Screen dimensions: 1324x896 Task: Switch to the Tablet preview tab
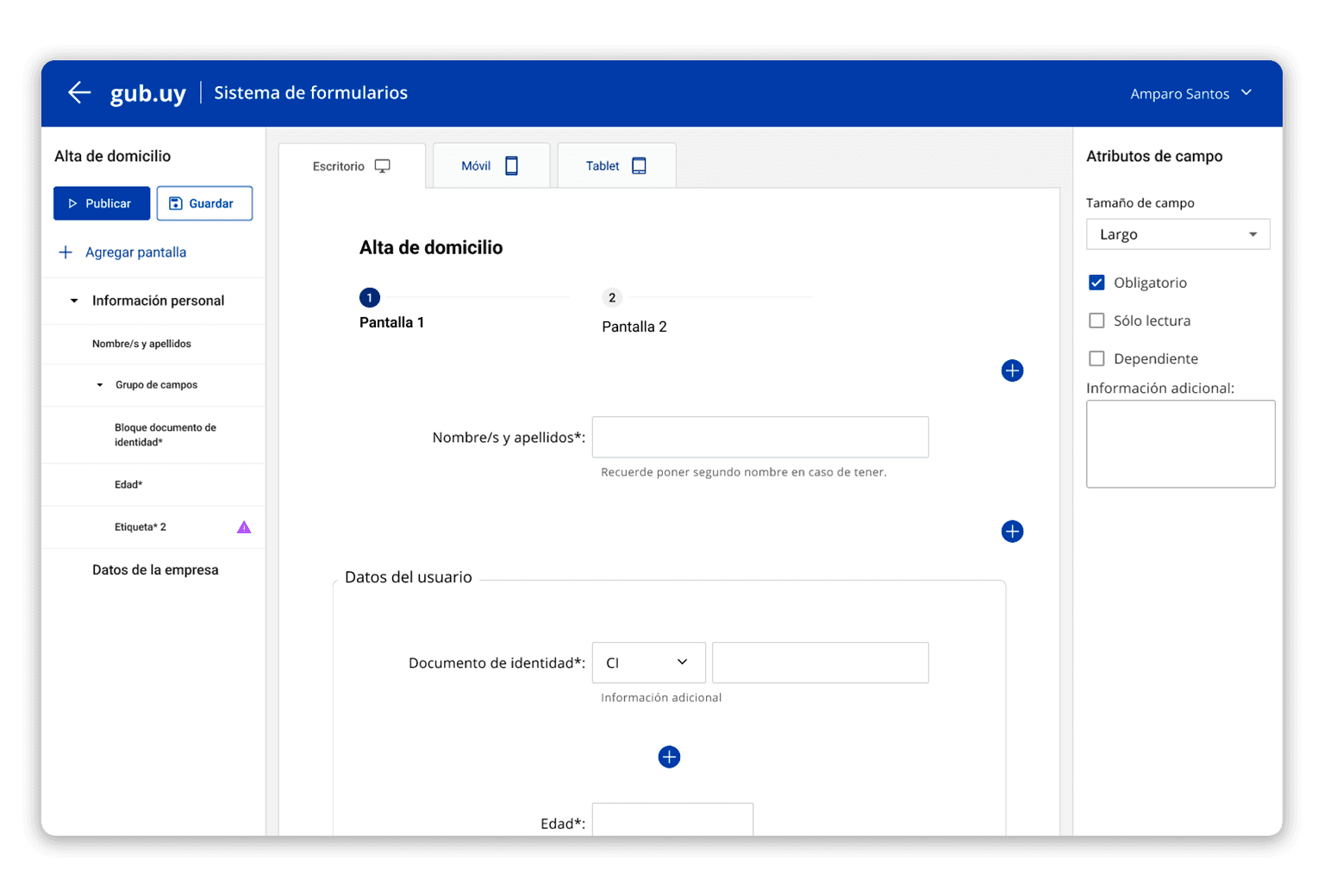pos(615,165)
